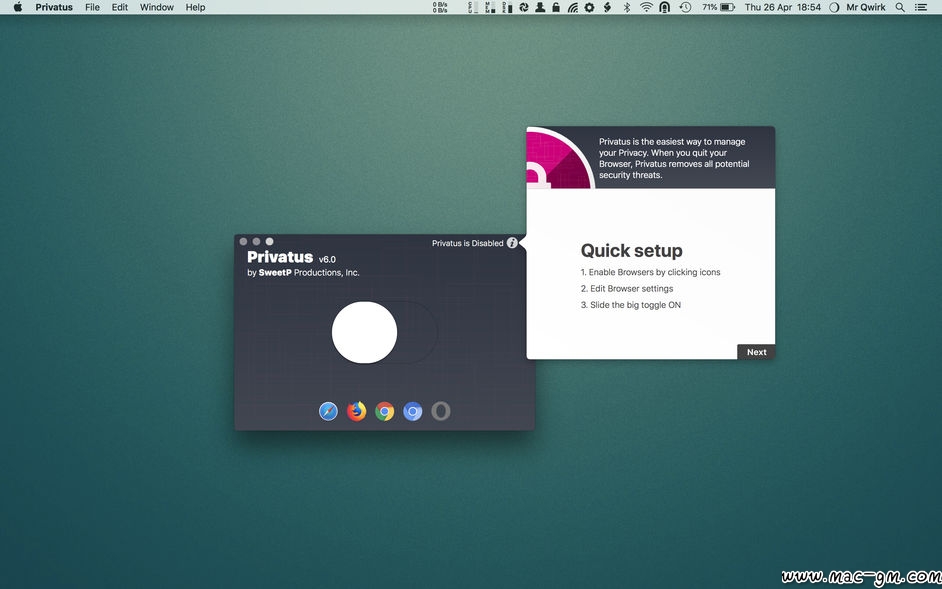942x589 pixels.
Task: Click the Bluetooth icon in menu bar
Action: [627, 7]
